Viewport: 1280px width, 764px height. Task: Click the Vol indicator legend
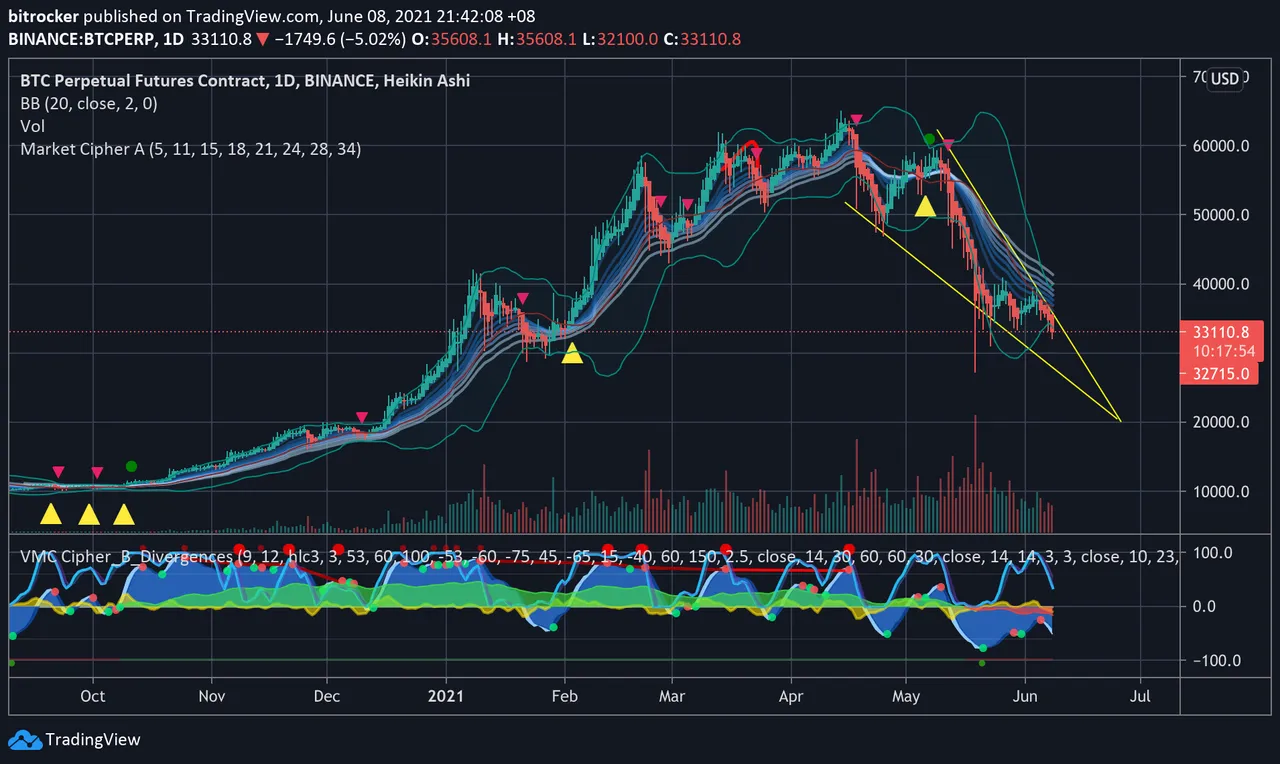(32, 126)
